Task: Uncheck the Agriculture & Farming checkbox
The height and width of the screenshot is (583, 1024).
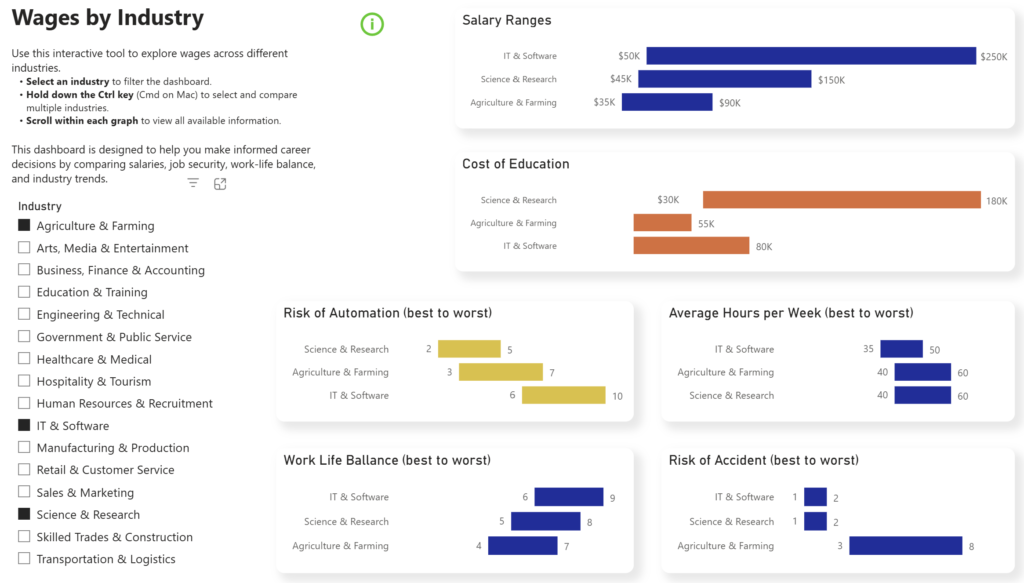Action: point(24,225)
